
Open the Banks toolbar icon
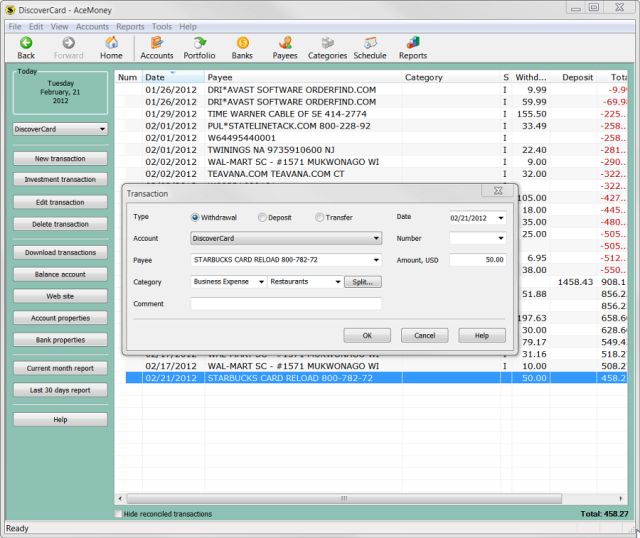tap(242, 43)
